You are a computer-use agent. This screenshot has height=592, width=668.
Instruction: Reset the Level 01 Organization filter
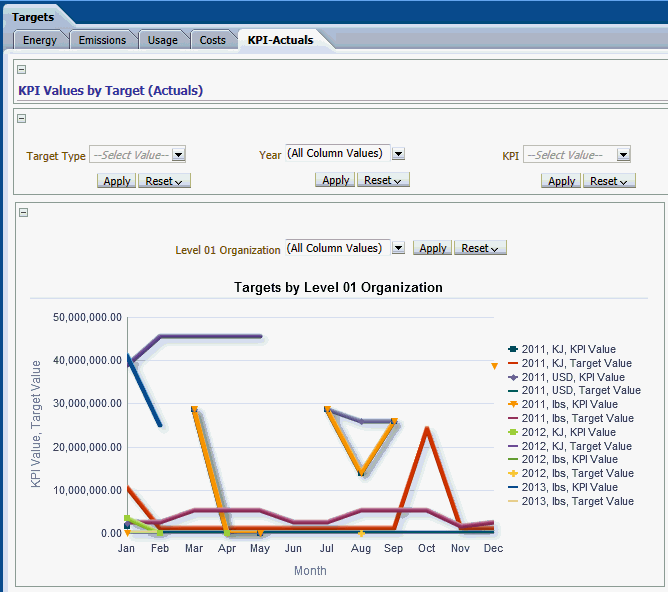pos(480,248)
